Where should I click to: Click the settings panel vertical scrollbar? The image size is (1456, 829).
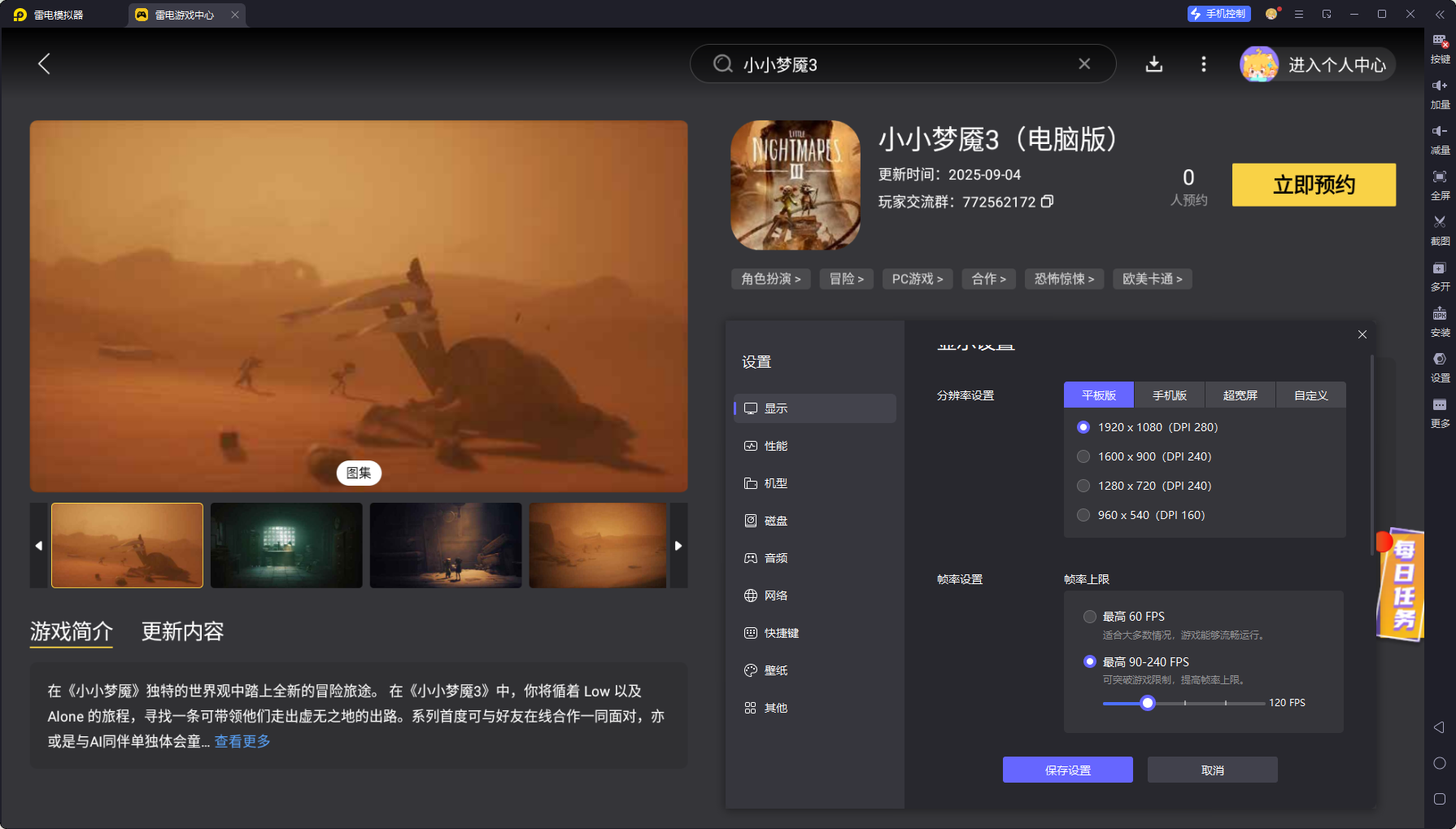point(1372,456)
